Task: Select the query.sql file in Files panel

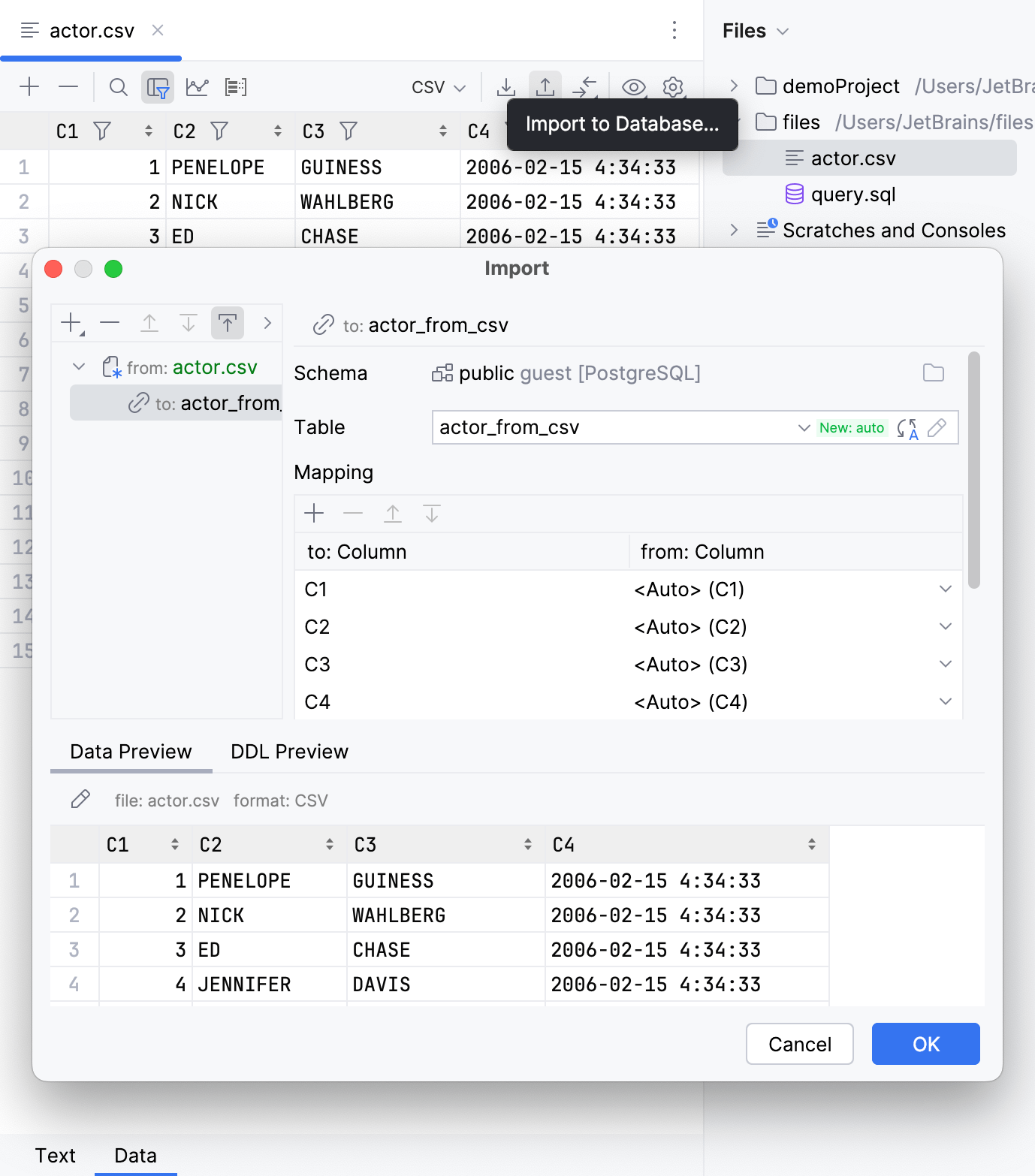Action: (854, 194)
